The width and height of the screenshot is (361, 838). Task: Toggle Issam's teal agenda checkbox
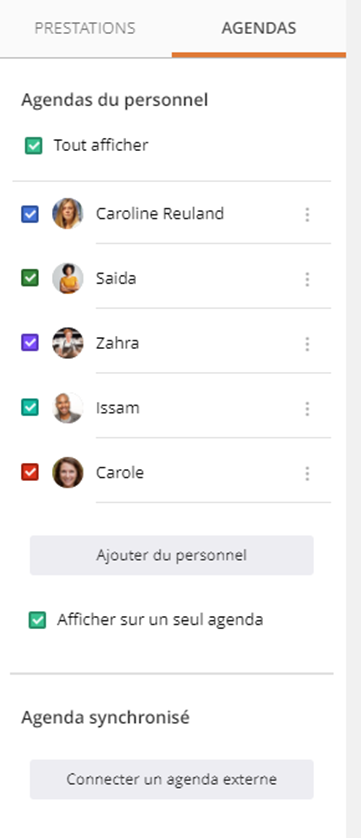[30, 408]
